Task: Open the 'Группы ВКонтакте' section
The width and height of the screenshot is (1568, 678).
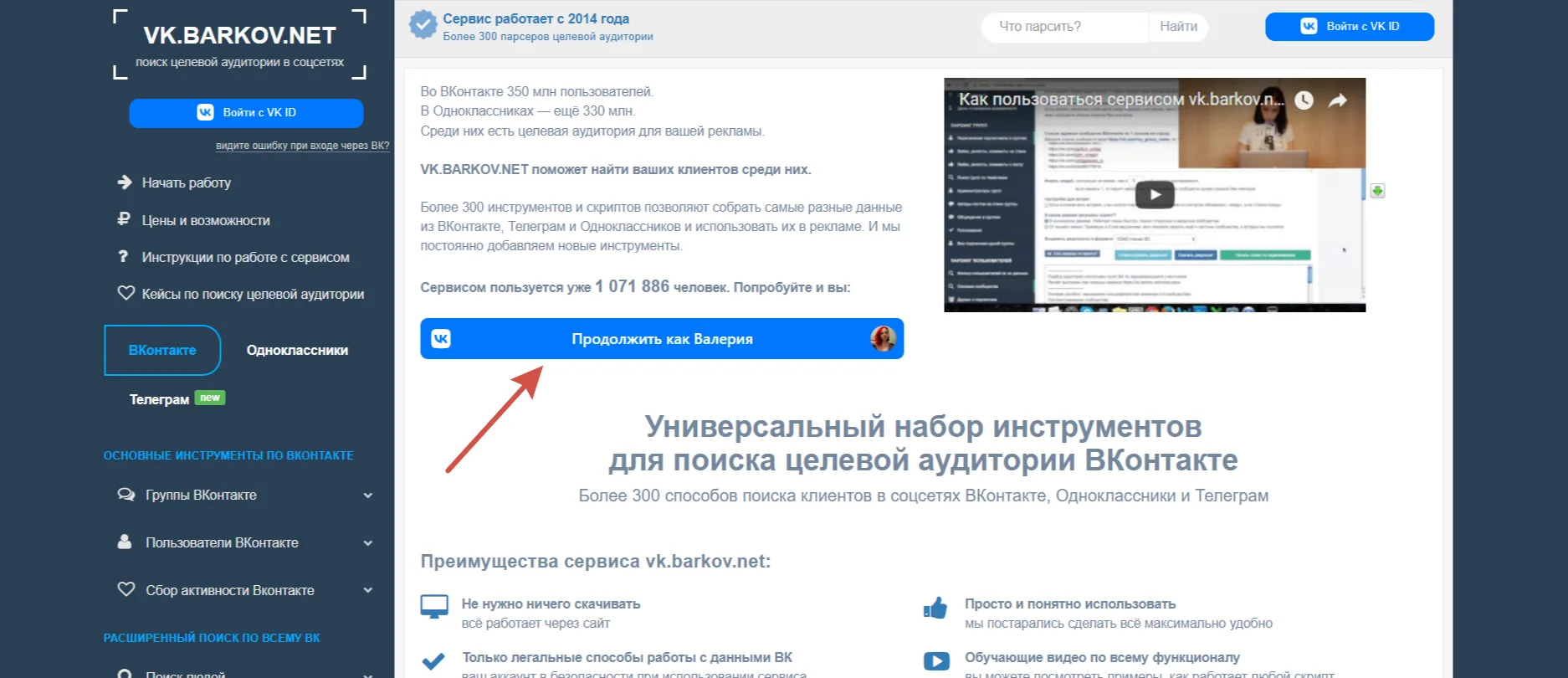Action: point(201,495)
